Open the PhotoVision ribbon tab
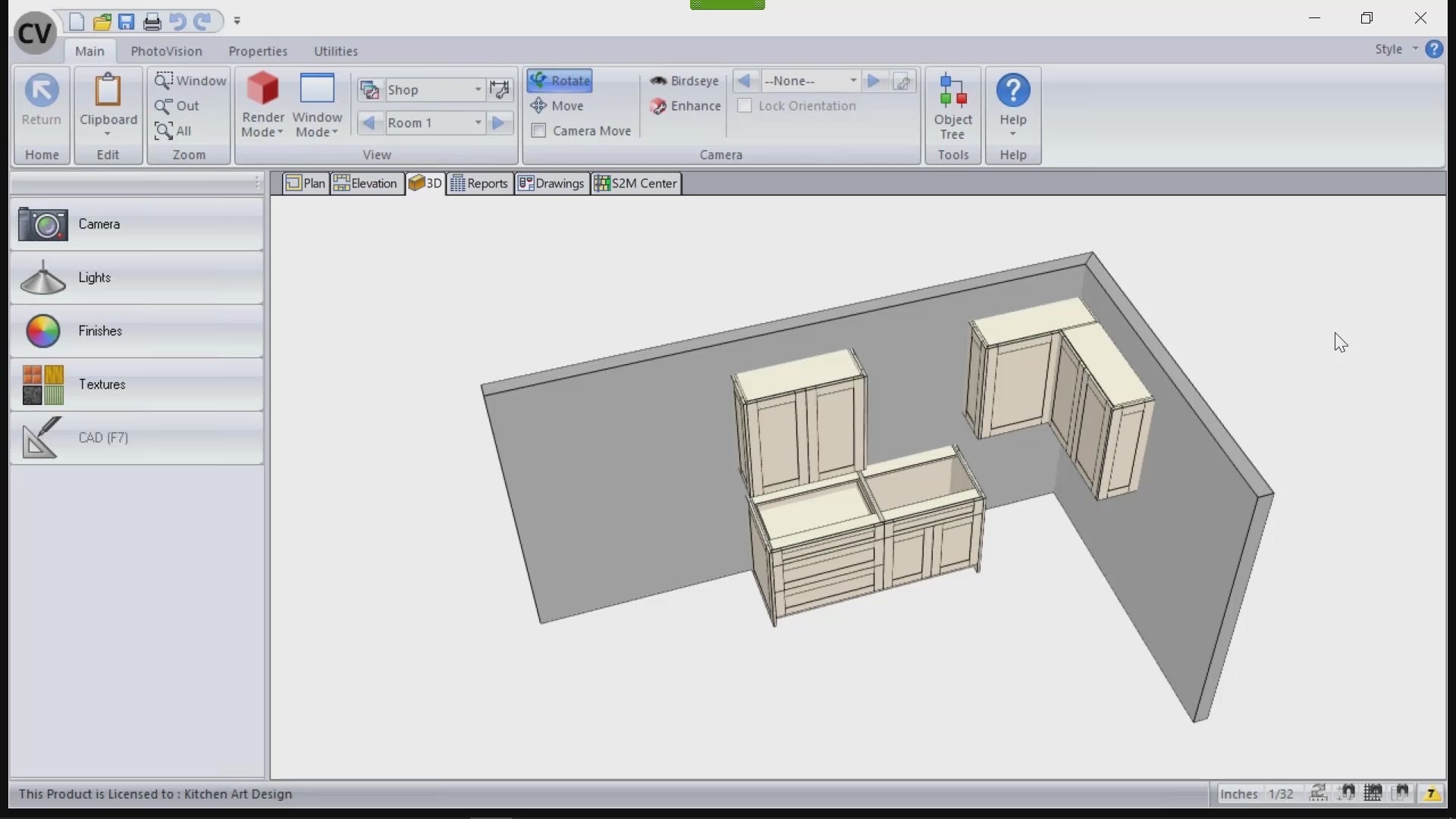The image size is (1456, 819). [x=166, y=51]
